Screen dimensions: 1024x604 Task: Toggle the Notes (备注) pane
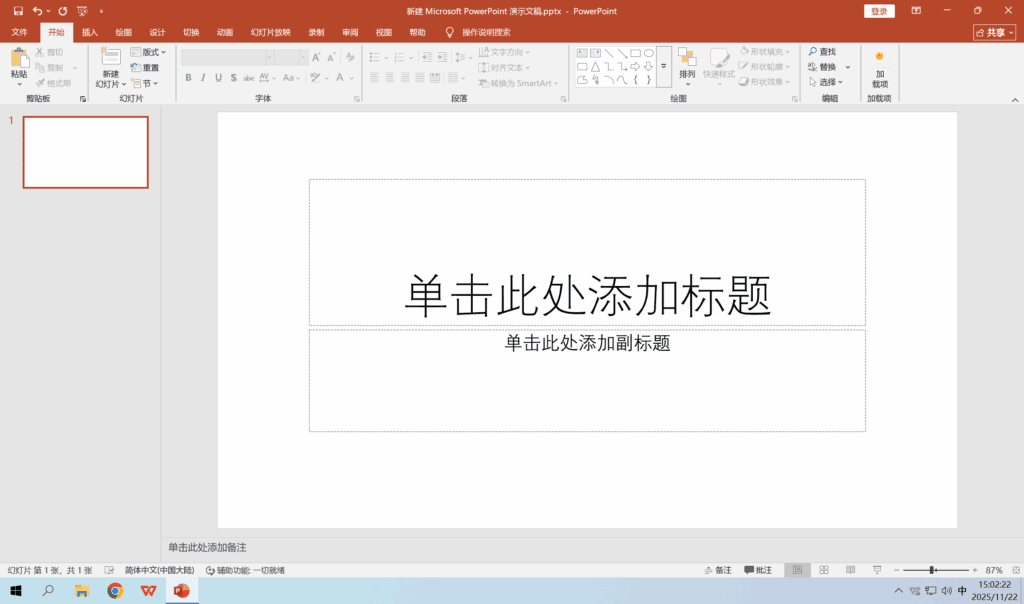click(717, 570)
